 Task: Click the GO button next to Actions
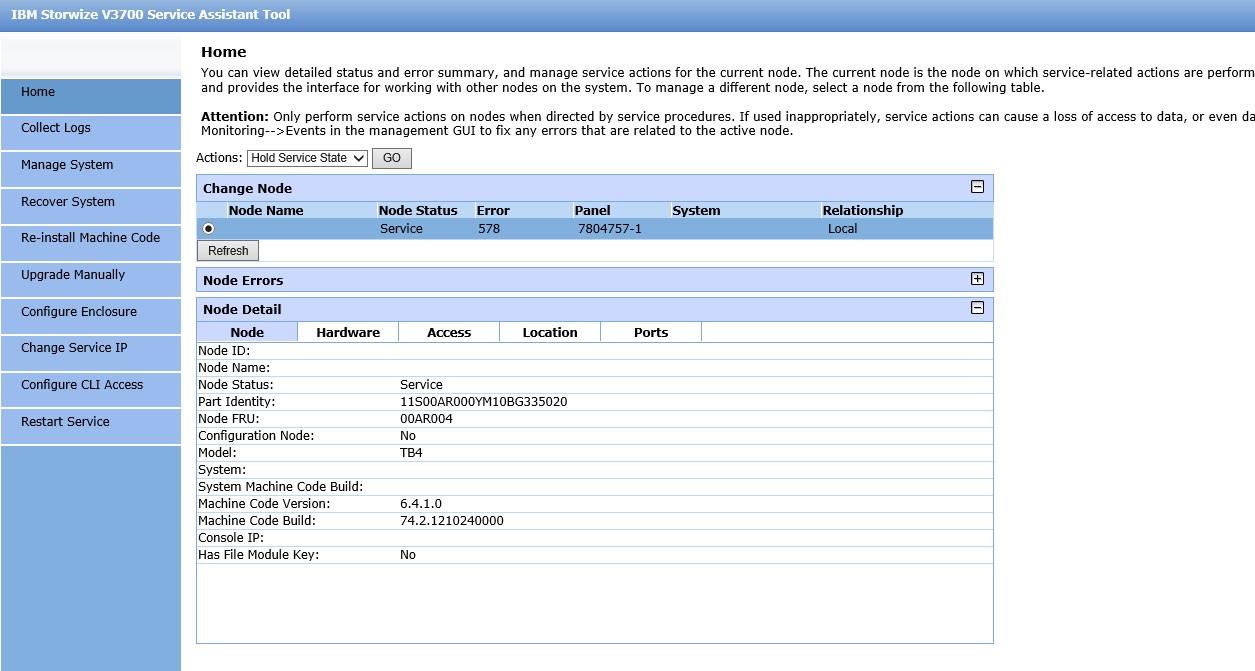391,157
